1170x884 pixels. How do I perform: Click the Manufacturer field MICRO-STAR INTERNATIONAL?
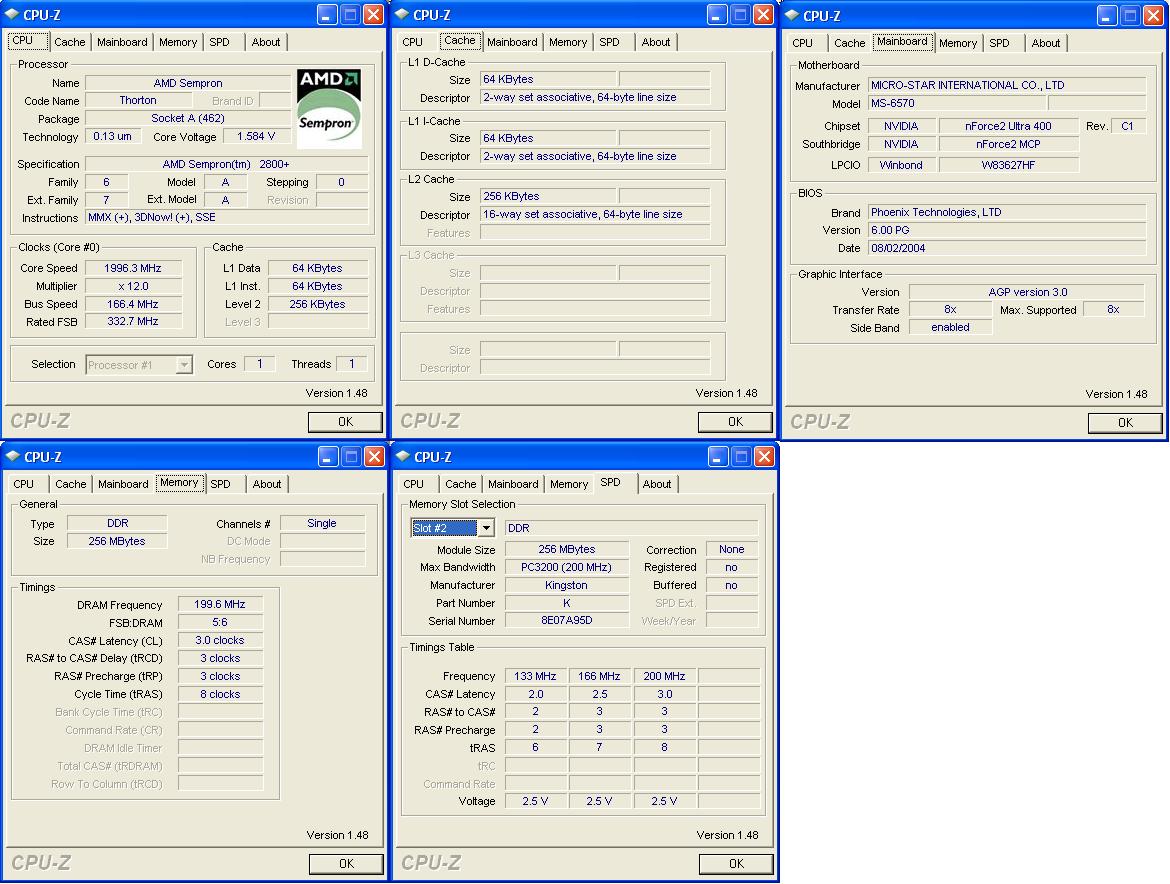coord(1007,86)
